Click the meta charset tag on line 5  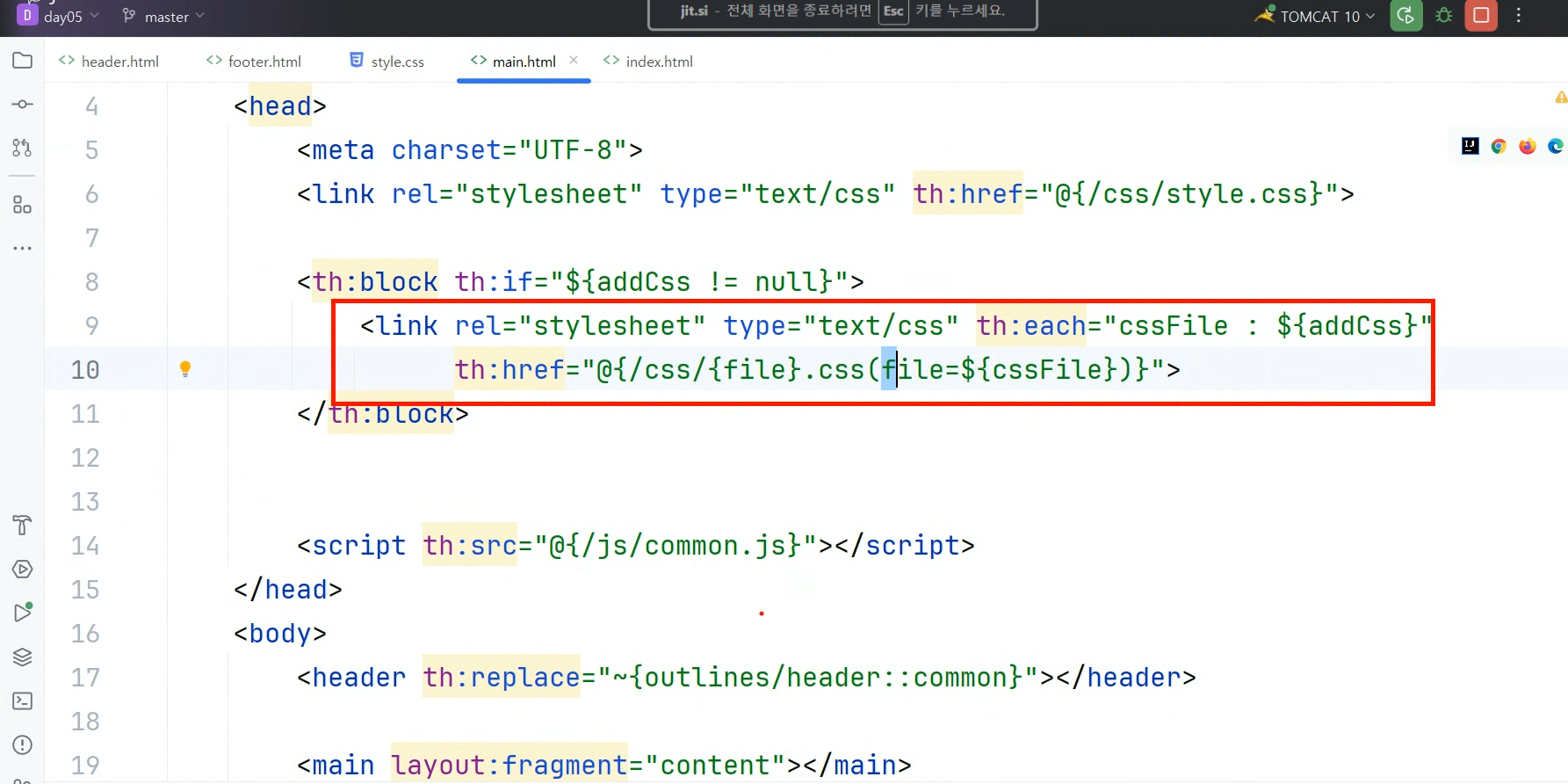coord(470,149)
